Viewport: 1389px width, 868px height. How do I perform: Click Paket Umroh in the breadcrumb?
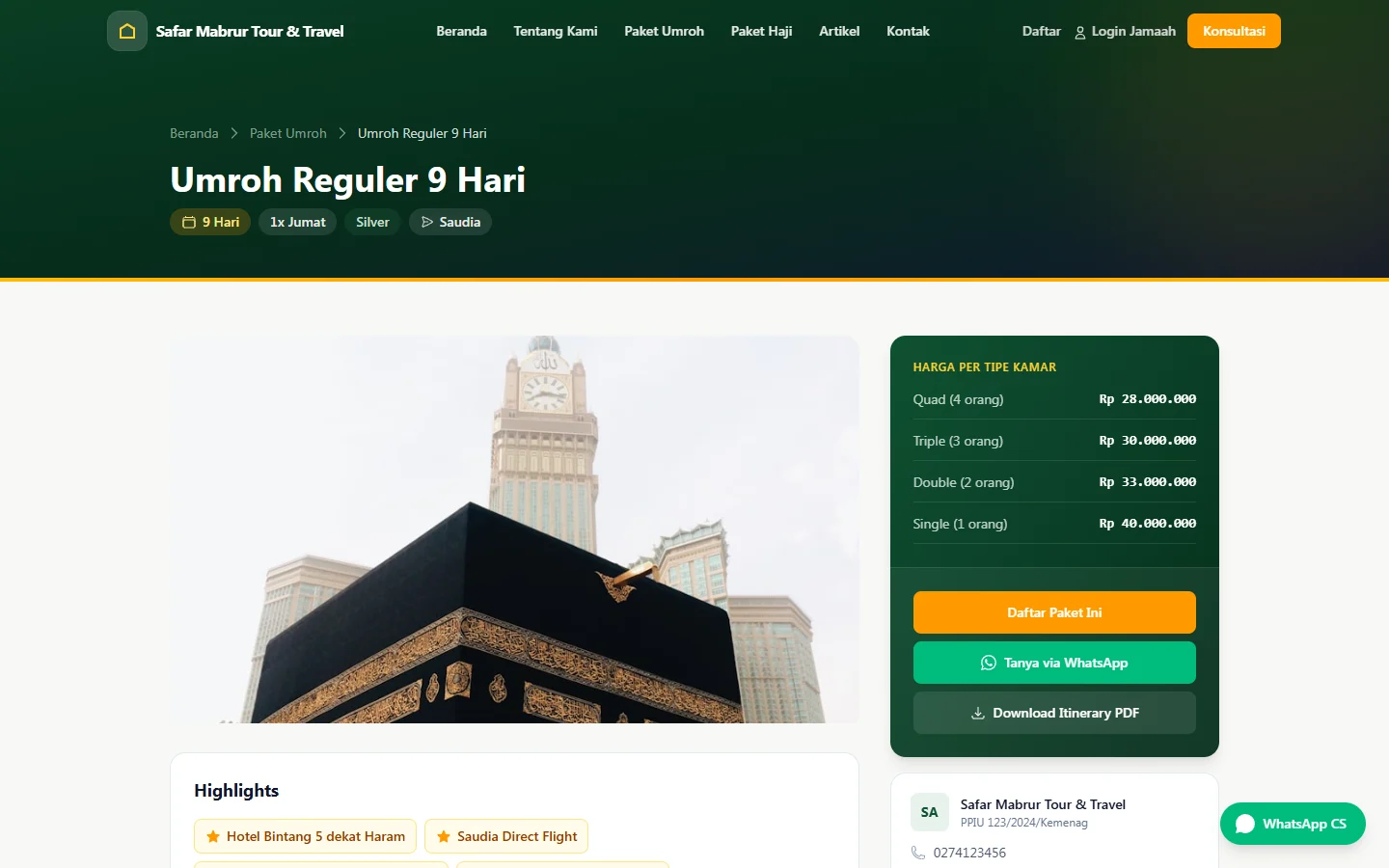tap(287, 133)
